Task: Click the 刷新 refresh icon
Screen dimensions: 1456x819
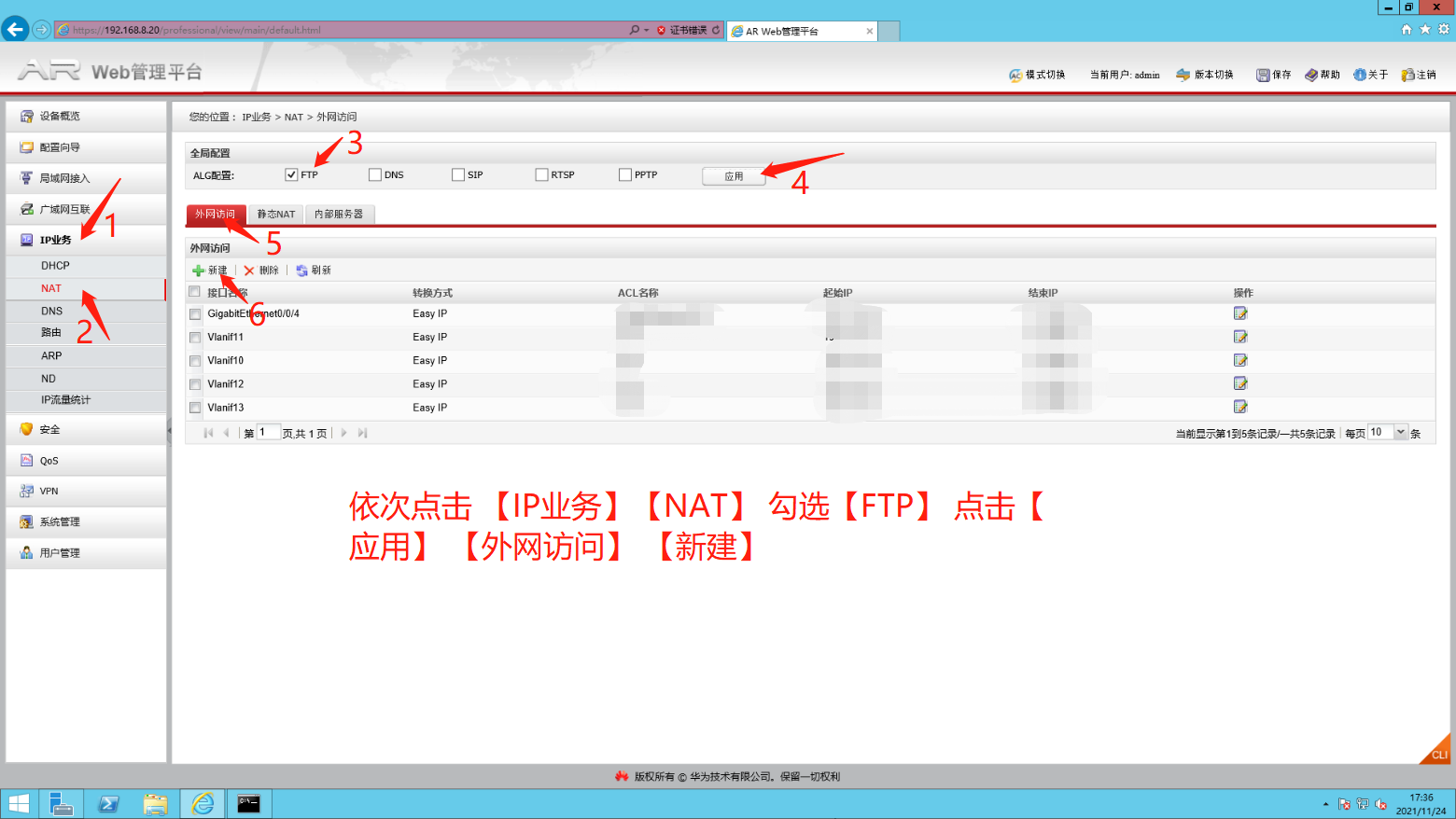Action: 301,271
